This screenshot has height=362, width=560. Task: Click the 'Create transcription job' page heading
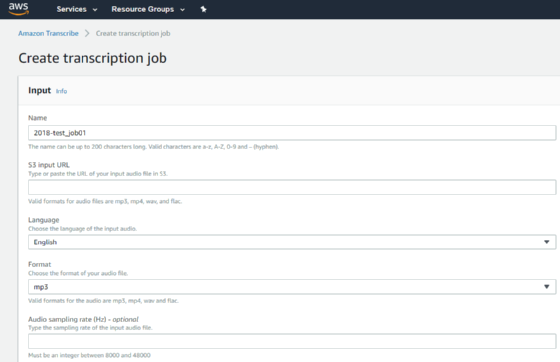point(92,58)
